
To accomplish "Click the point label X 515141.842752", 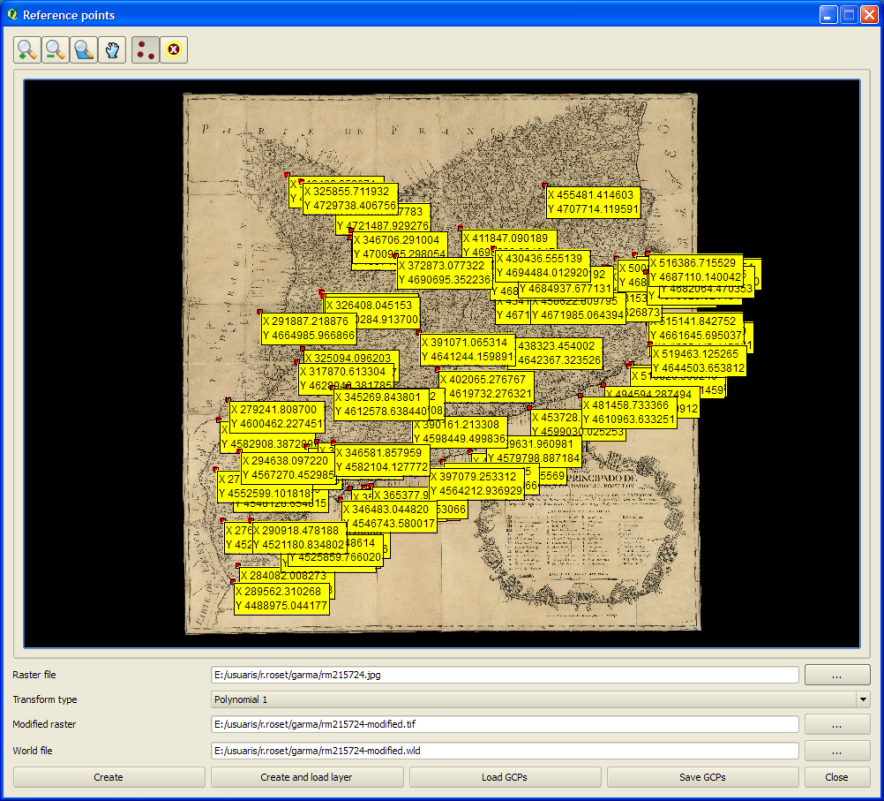I will pyautogui.click(x=696, y=328).
